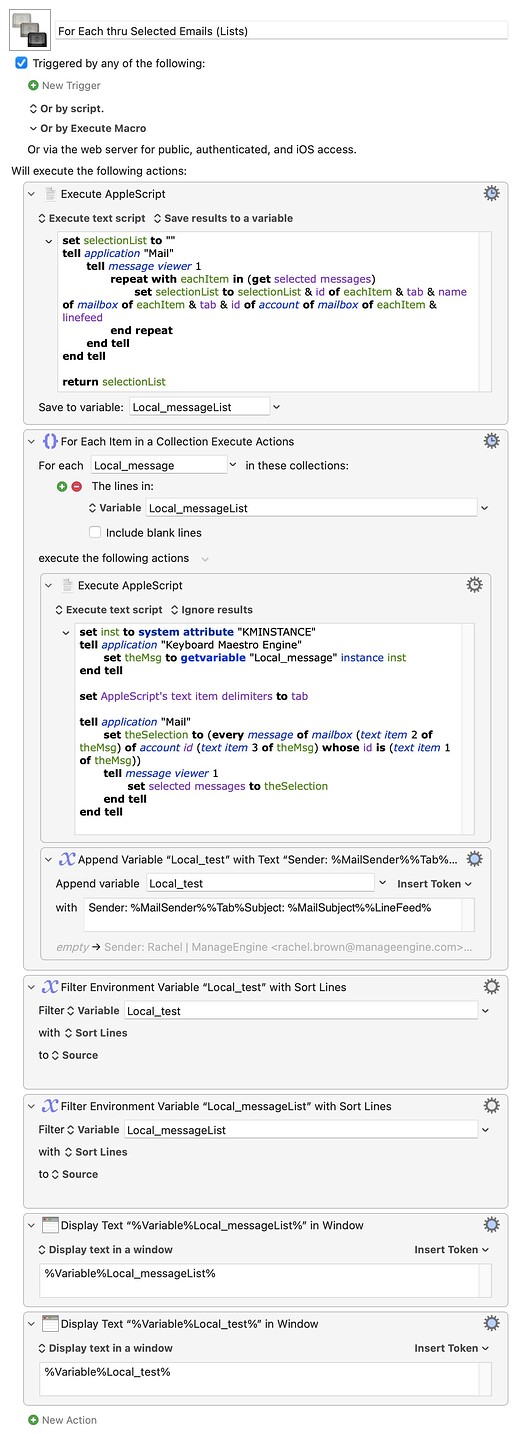Open the 'Sort Lines' popup in the Local_messageList filter
Image resolution: width=517 pixels, height=1434 pixels.
[96, 1152]
